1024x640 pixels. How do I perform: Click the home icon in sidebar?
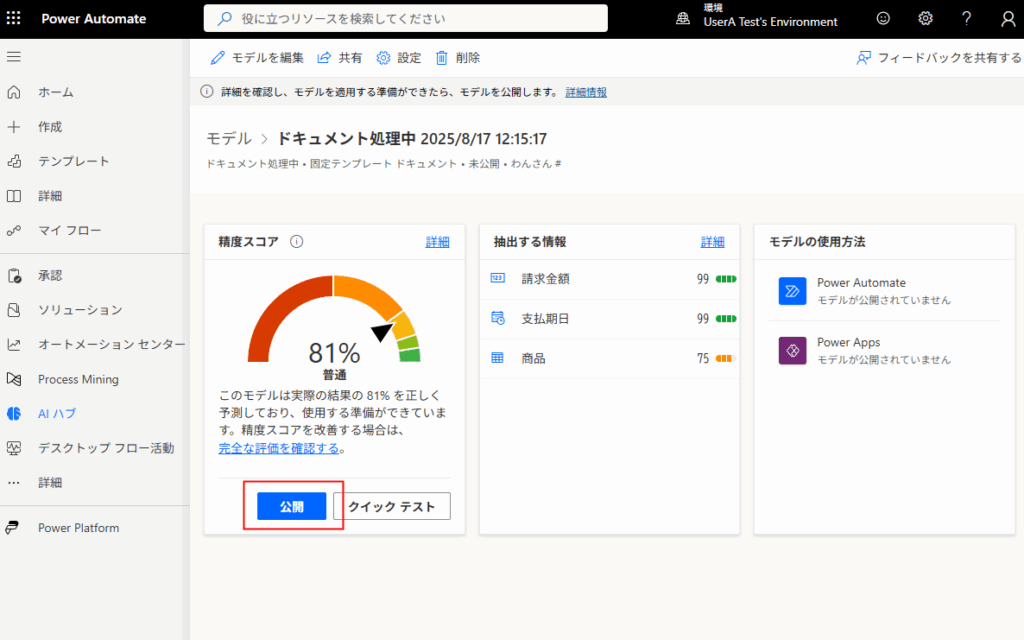coord(14,92)
